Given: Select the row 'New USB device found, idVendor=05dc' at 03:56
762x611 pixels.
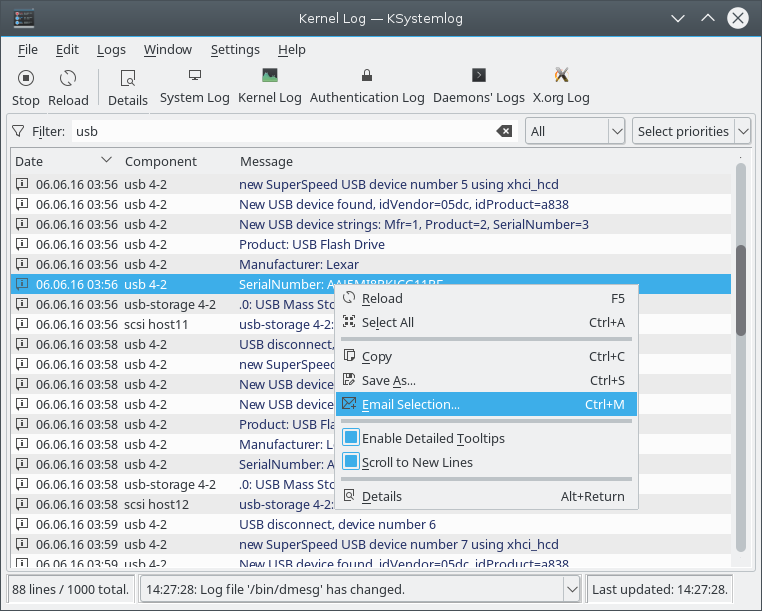Looking at the screenshot, I should [x=371, y=204].
